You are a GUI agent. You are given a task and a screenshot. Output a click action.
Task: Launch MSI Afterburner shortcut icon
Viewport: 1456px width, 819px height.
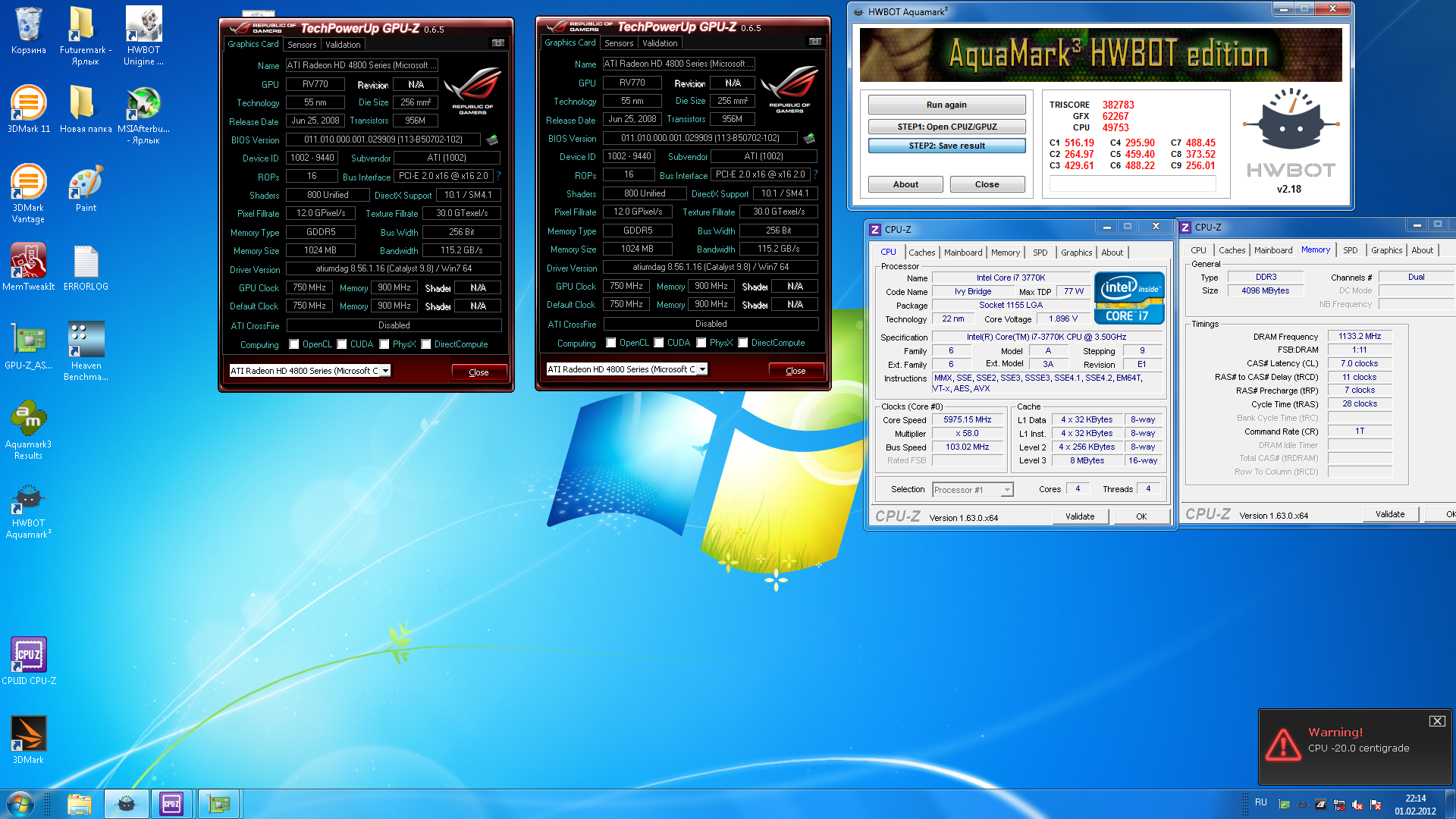(x=143, y=115)
